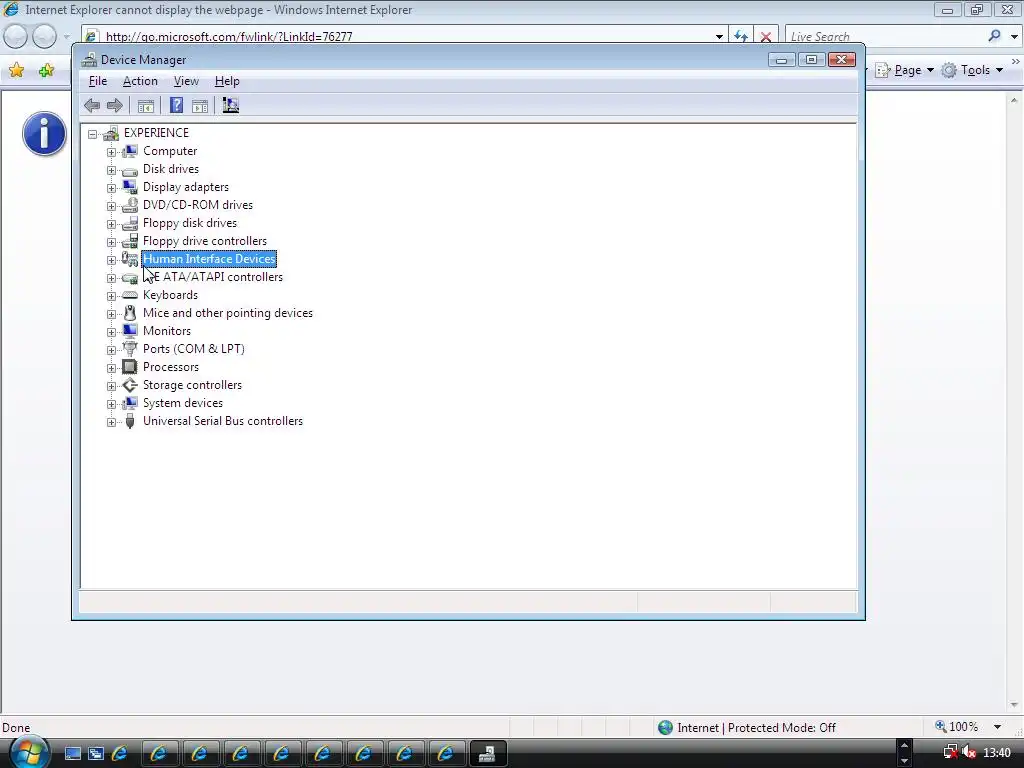
Task: Open the Help menu
Action: pos(227,81)
